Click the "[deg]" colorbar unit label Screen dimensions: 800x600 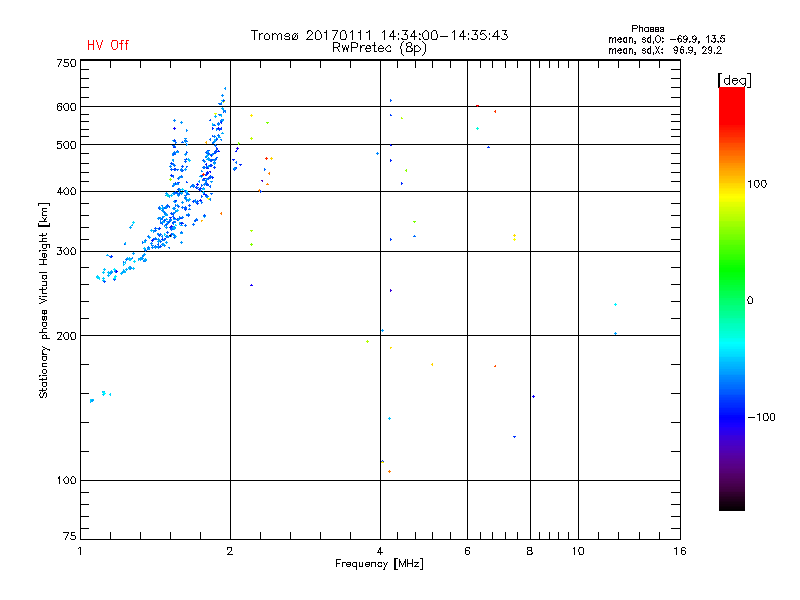click(x=734, y=79)
